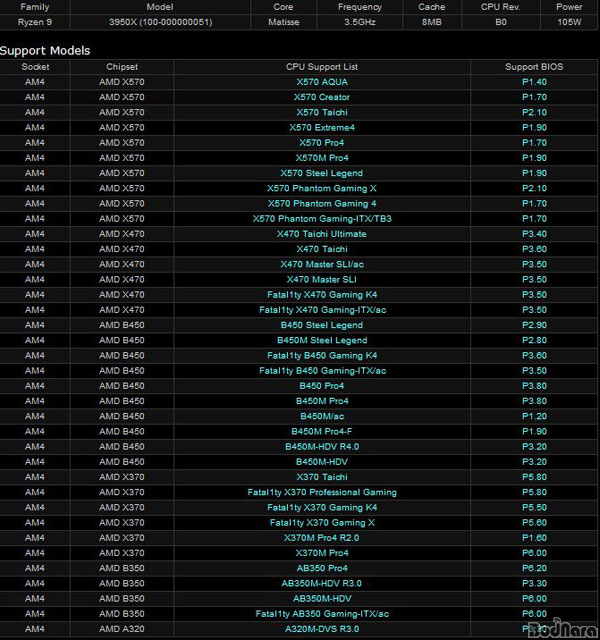Open the AB350 Pro4 link
Viewport: 600px width, 640px height.
[322, 568]
